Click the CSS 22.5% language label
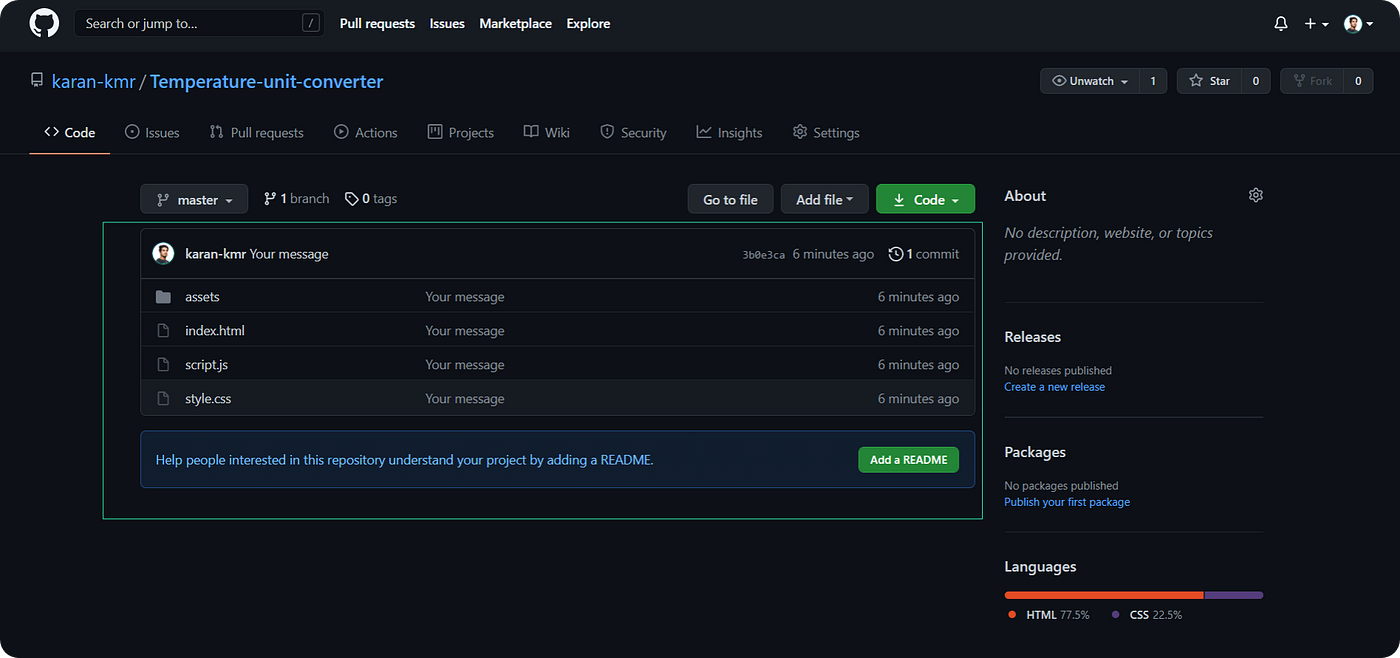Image resolution: width=1400 pixels, height=658 pixels. click(1147, 615)
